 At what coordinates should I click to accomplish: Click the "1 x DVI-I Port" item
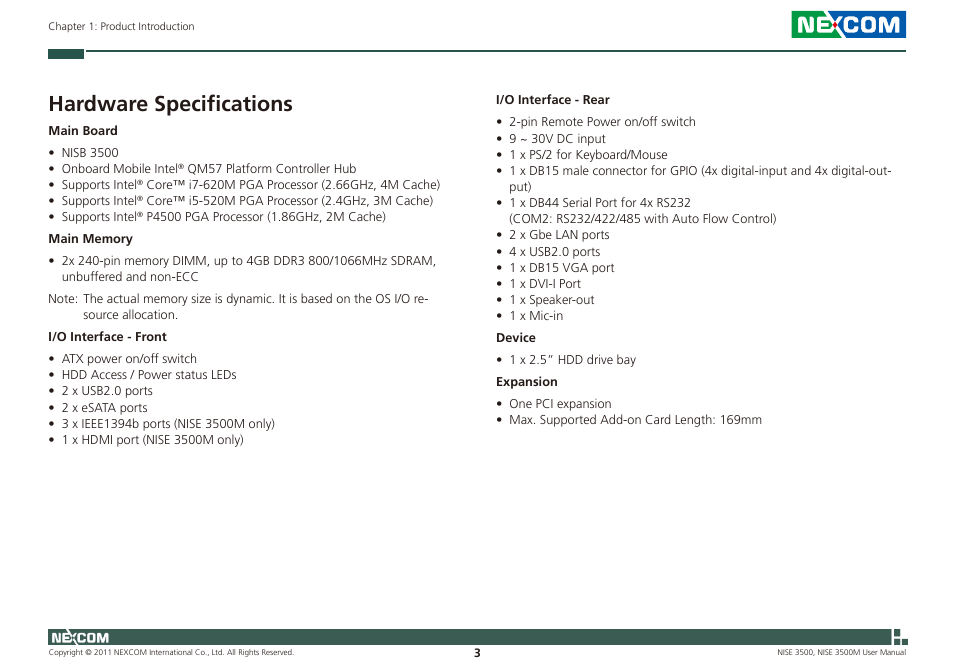coord(545,283)
